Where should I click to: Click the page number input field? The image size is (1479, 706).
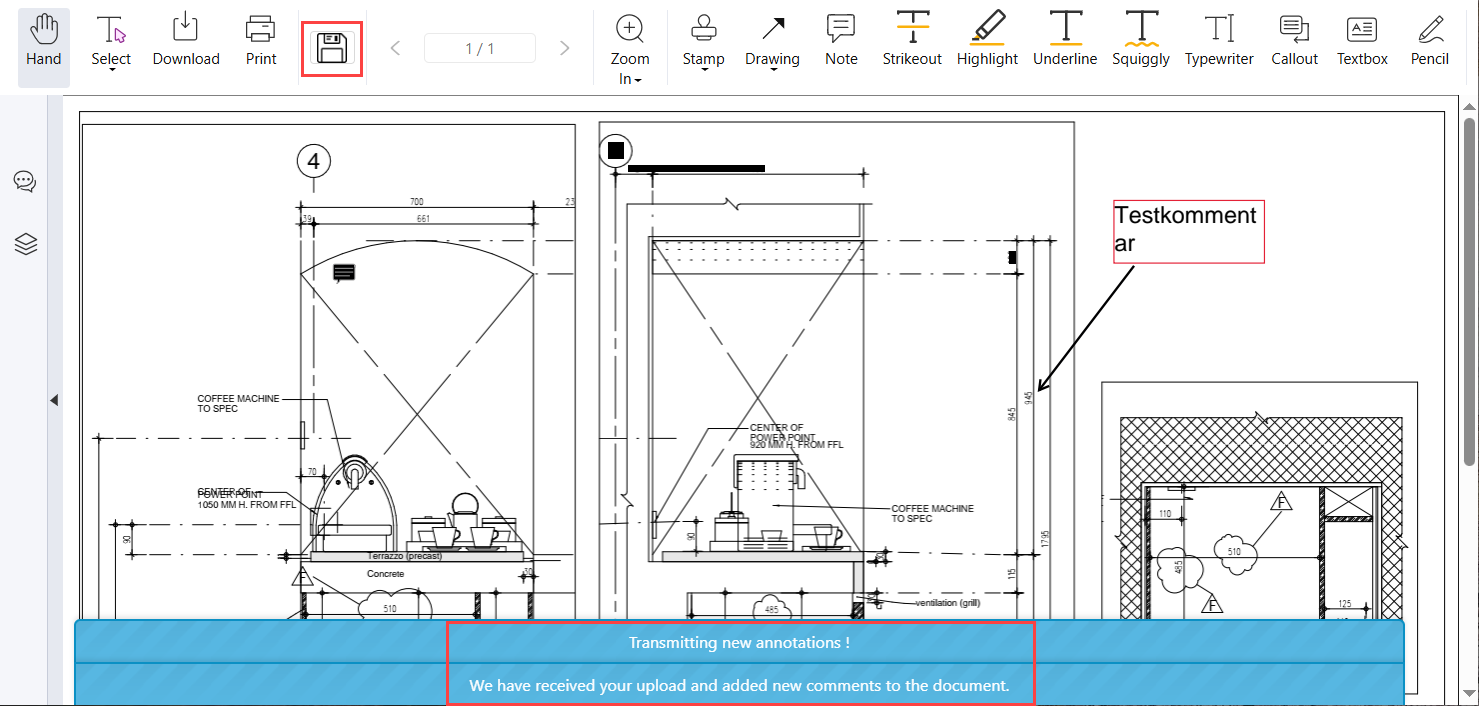tap(480, 48)
